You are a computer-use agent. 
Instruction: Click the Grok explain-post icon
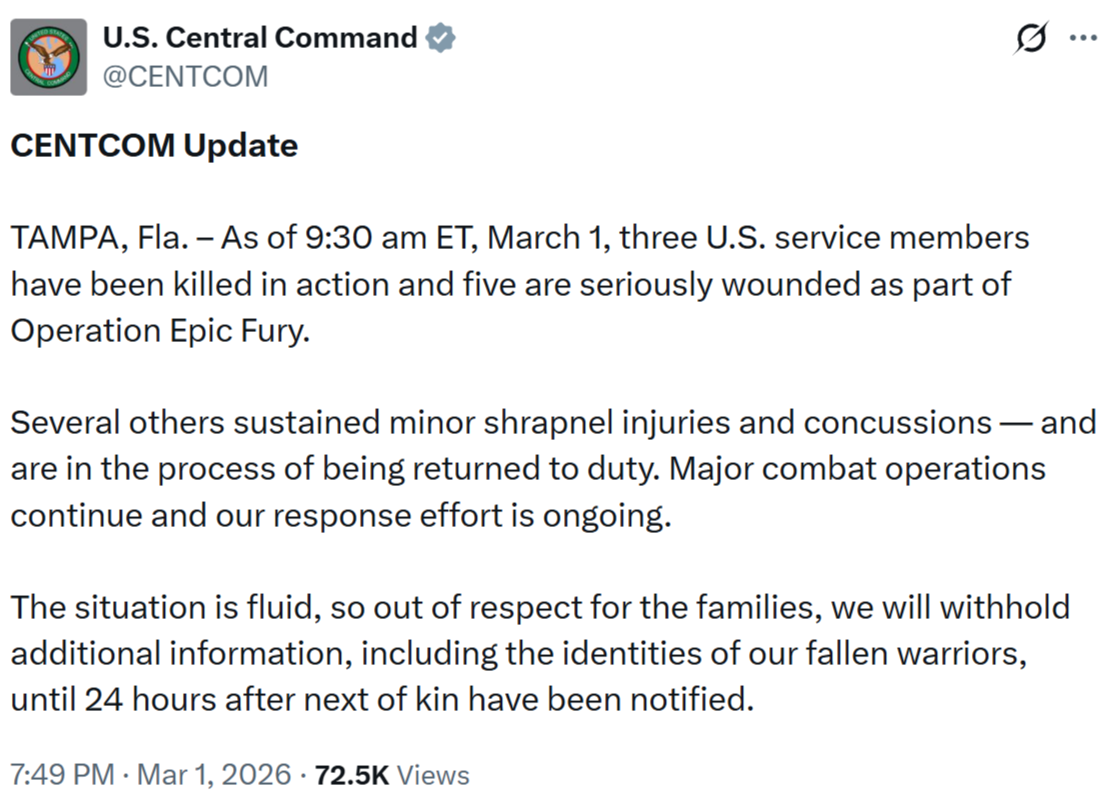(1030, 39)
